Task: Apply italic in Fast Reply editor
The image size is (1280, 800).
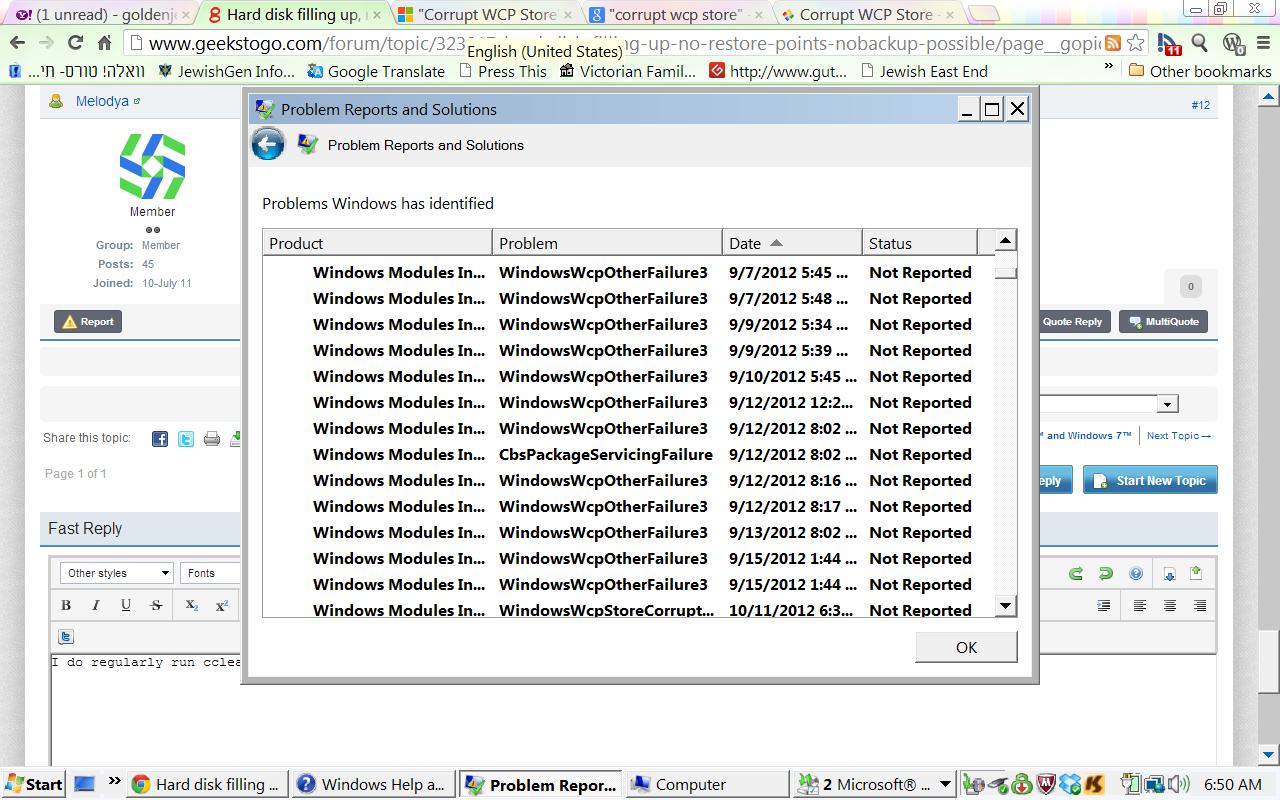Action: coord(96,605)
